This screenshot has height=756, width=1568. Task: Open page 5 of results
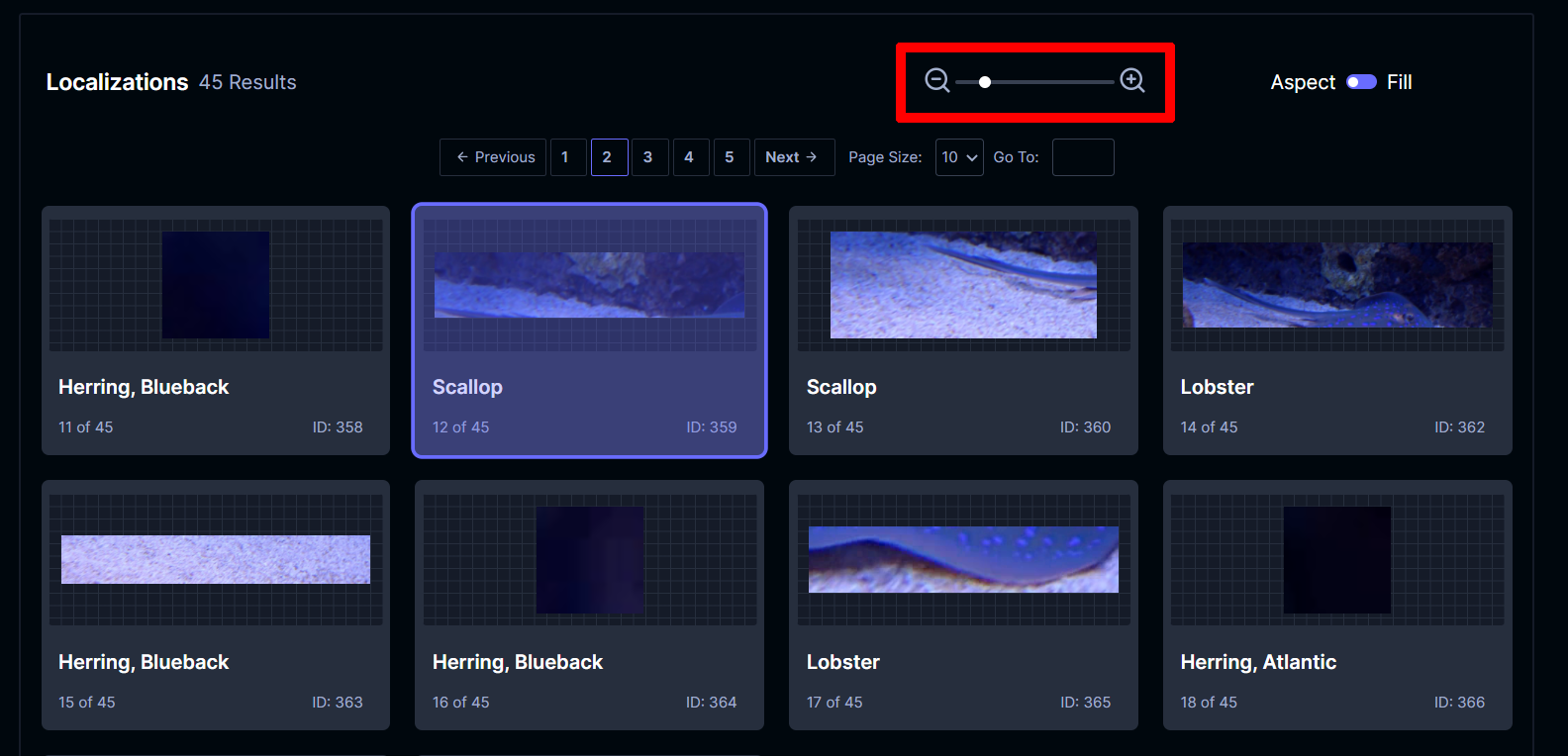pos(732,157)
